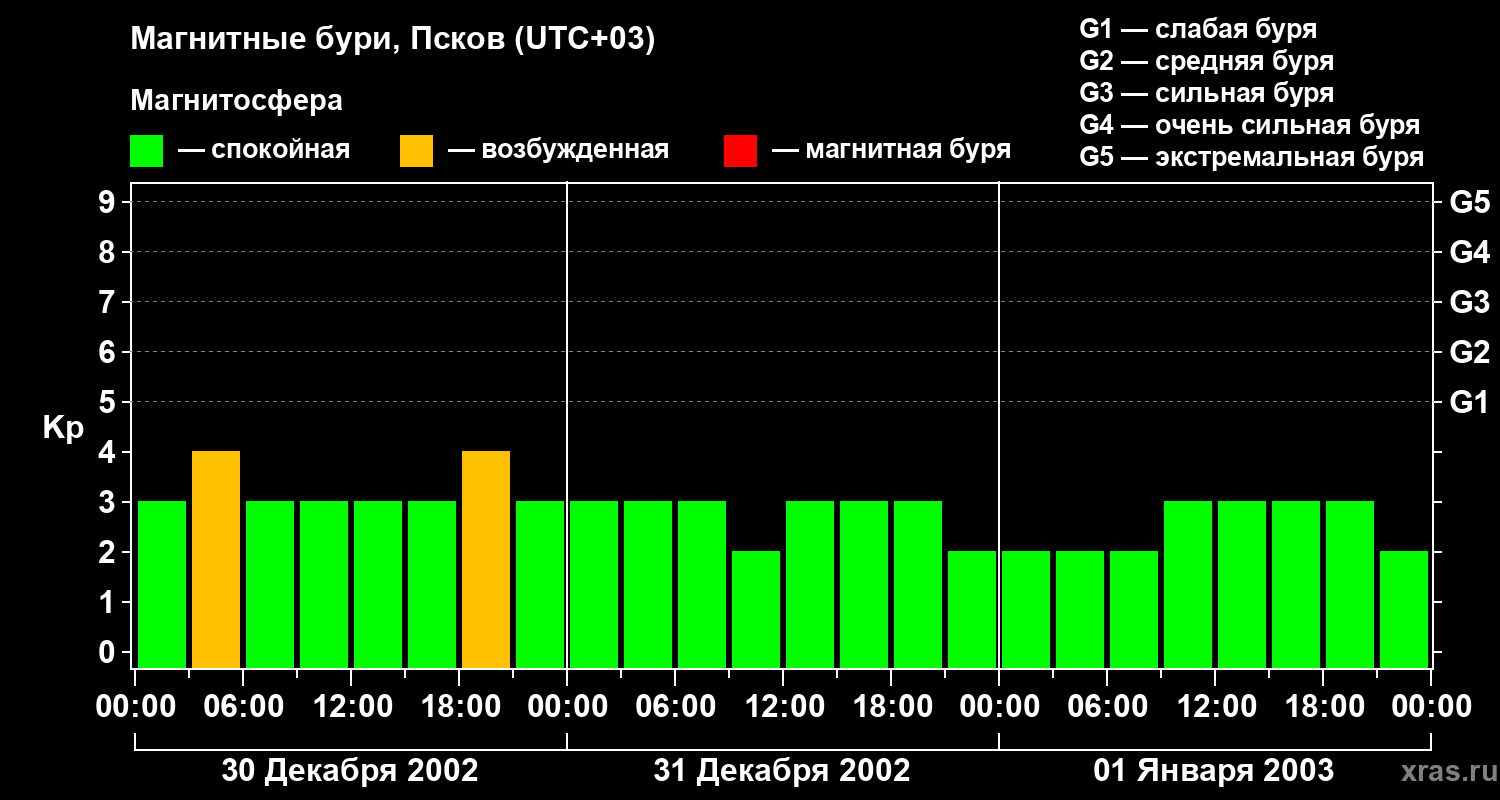Click the Kp axis value '0'
Viewport: 1500px width, 800px height.
tap(108, 653)
